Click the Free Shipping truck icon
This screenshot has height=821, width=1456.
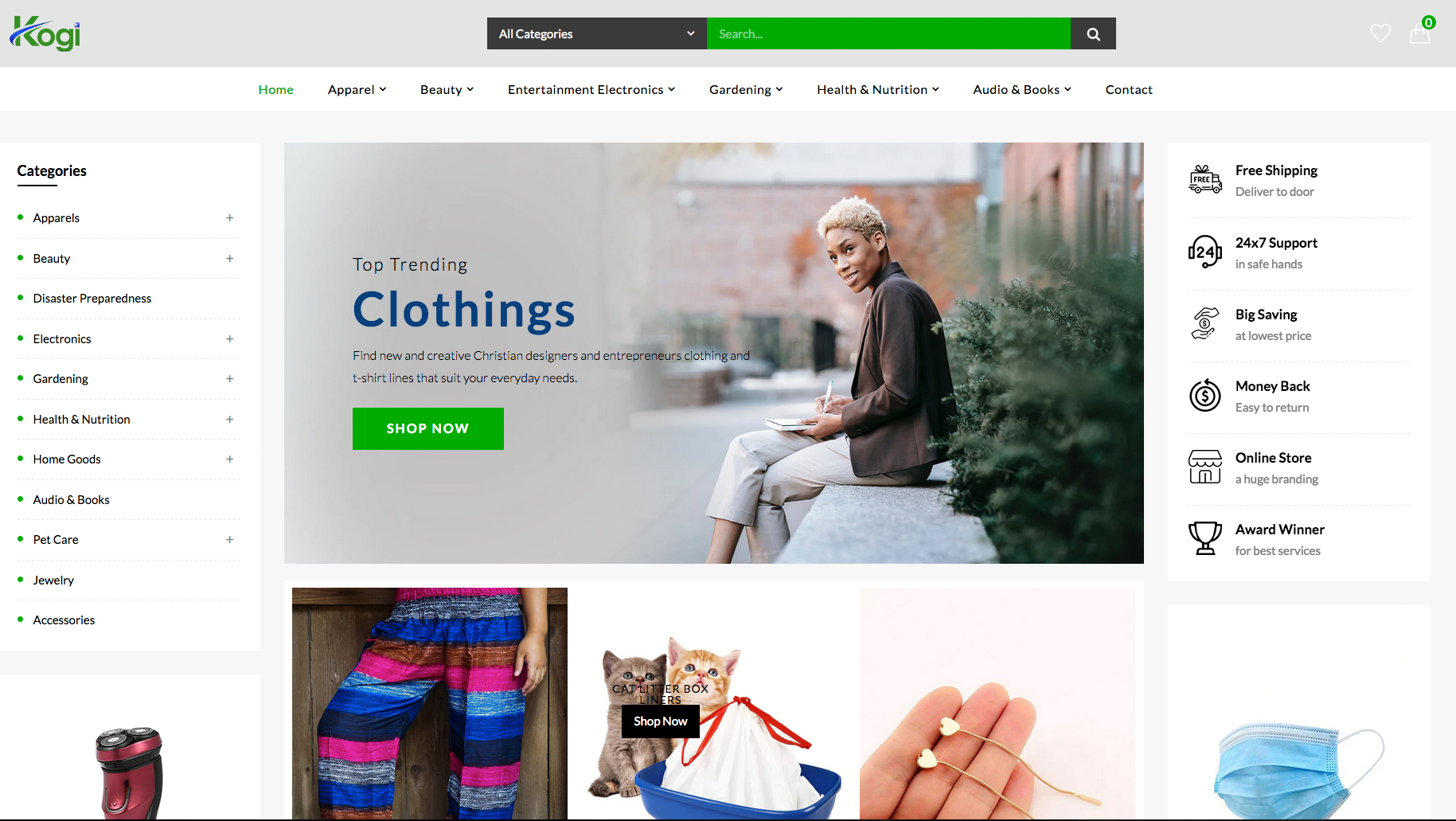[x=1205, y=179]
